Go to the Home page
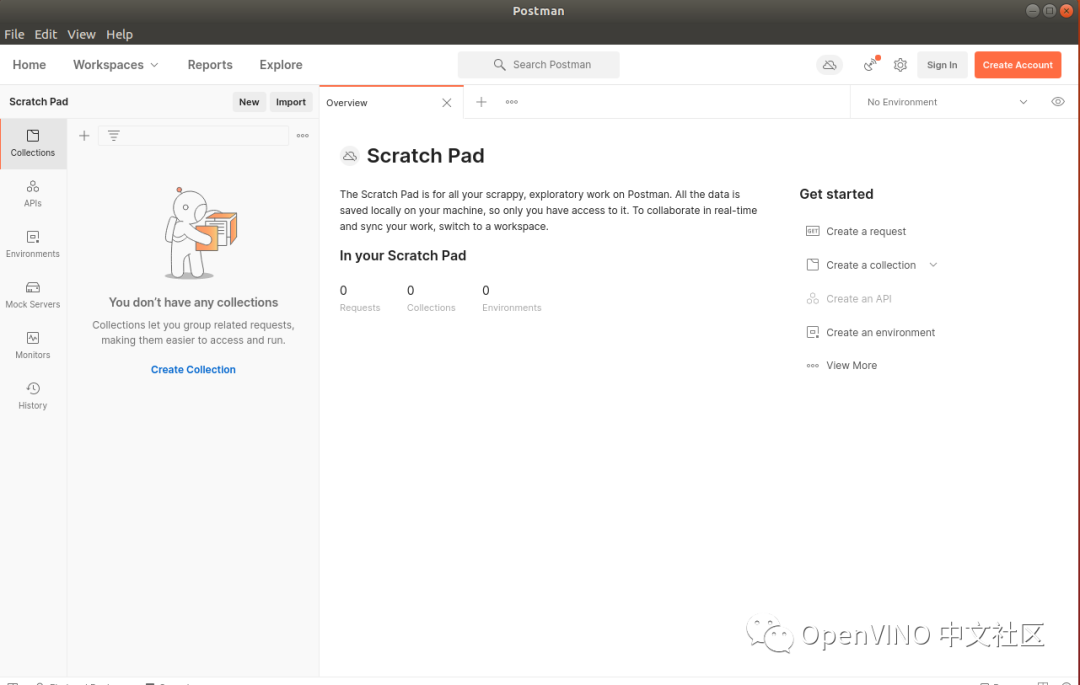The image size is (1080, 685). 29,65
